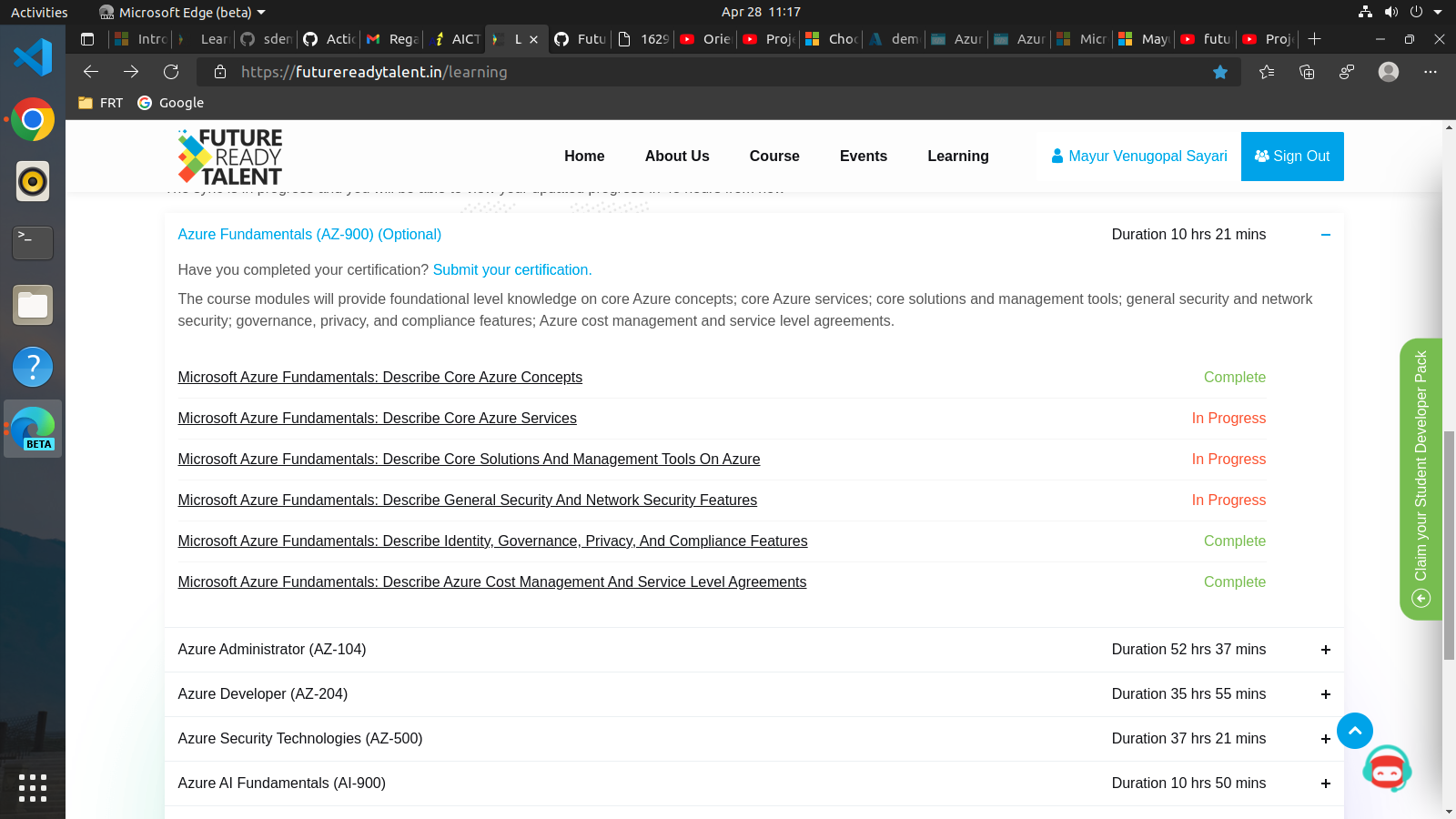Viewport: 1456px width, 819px height.
Task: Open the Home menu item
Action: tap(584, 157)
